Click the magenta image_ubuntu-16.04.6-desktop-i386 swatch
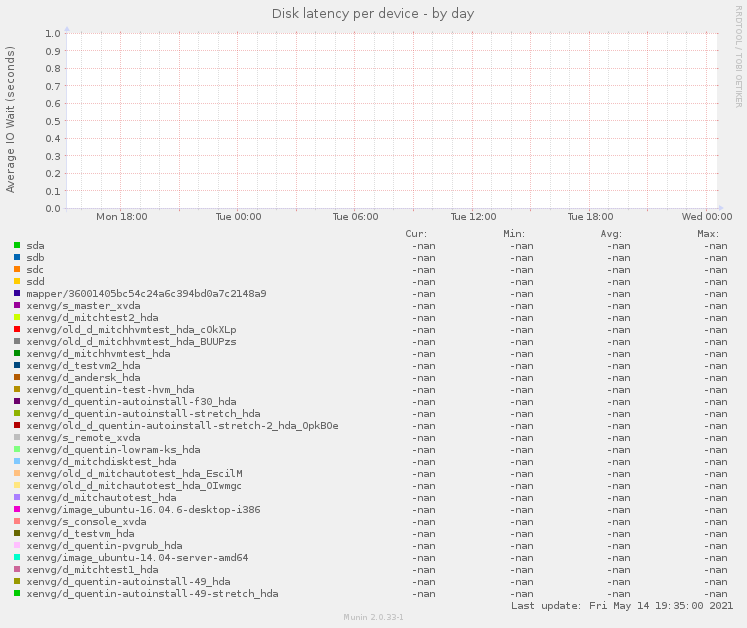The width and height of the screenshot is (747, 628). [x=17, y=509]
